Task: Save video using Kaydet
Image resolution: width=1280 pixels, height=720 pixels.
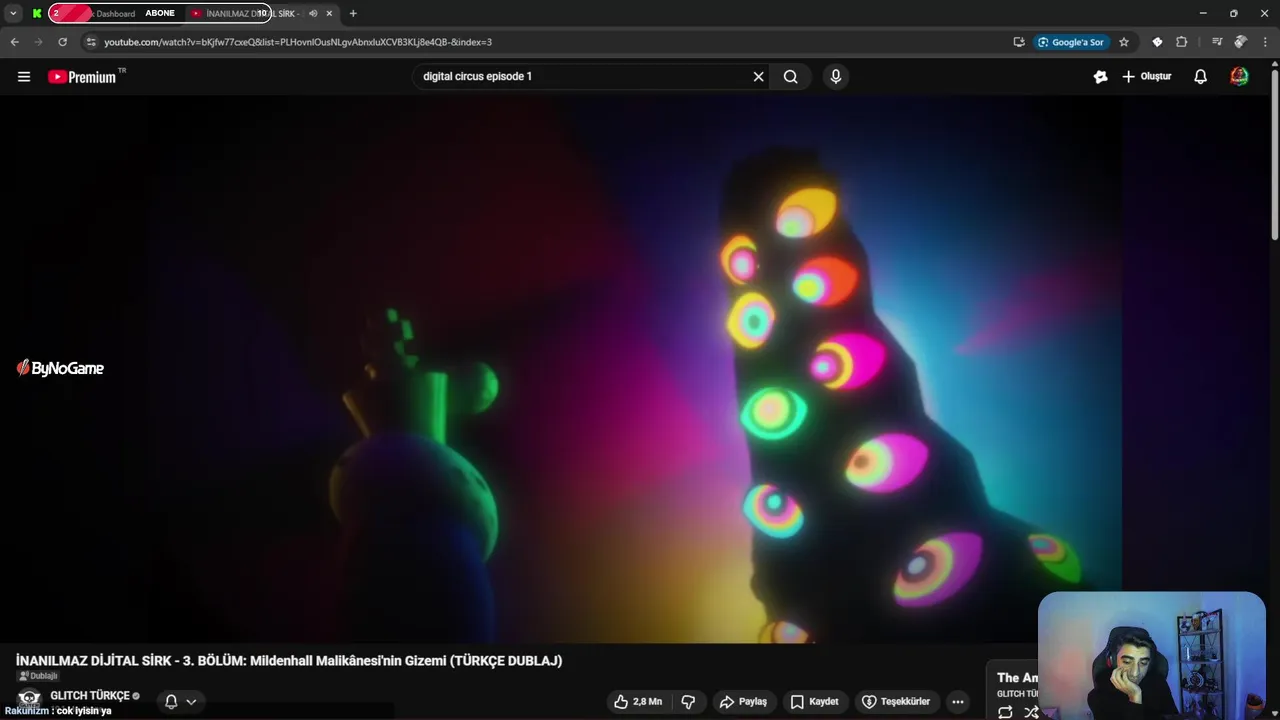Action: 814,701
